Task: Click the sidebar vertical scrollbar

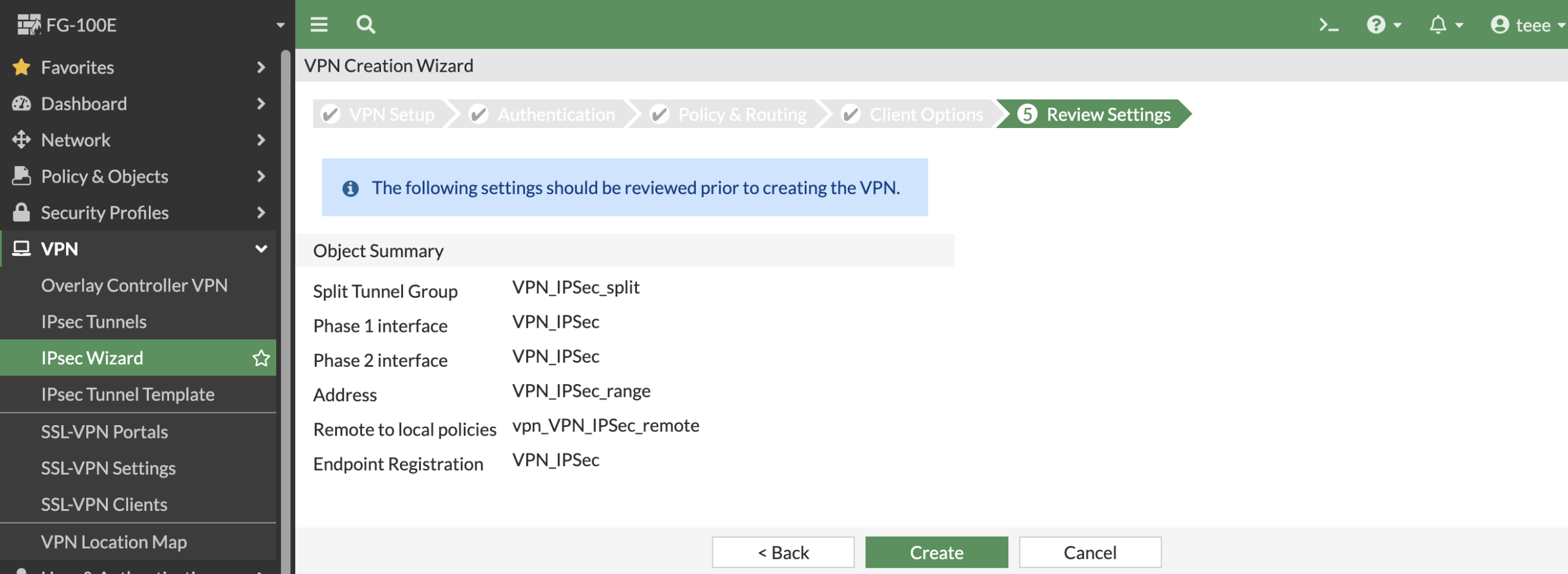Action: pos(285,306)
